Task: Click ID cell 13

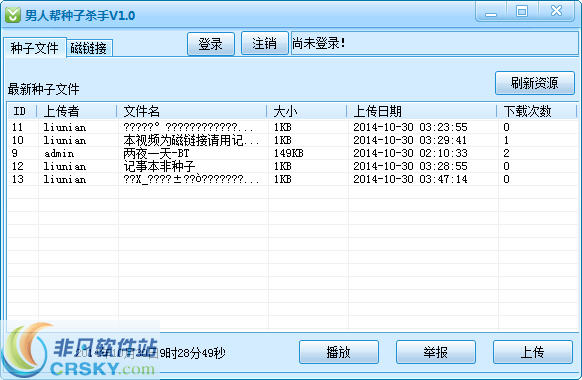Action: coord(17,179)
